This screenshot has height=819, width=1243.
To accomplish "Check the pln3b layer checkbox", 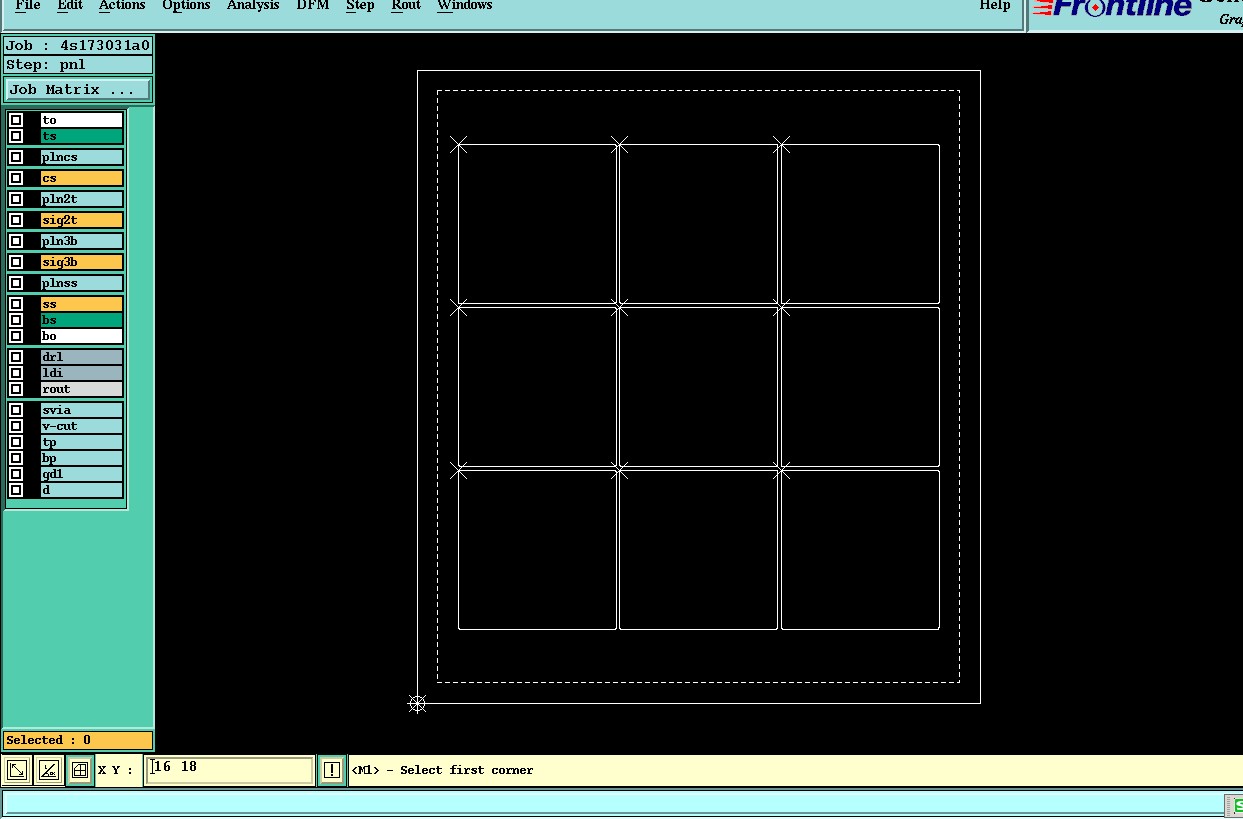I will [x=16, y=241].
